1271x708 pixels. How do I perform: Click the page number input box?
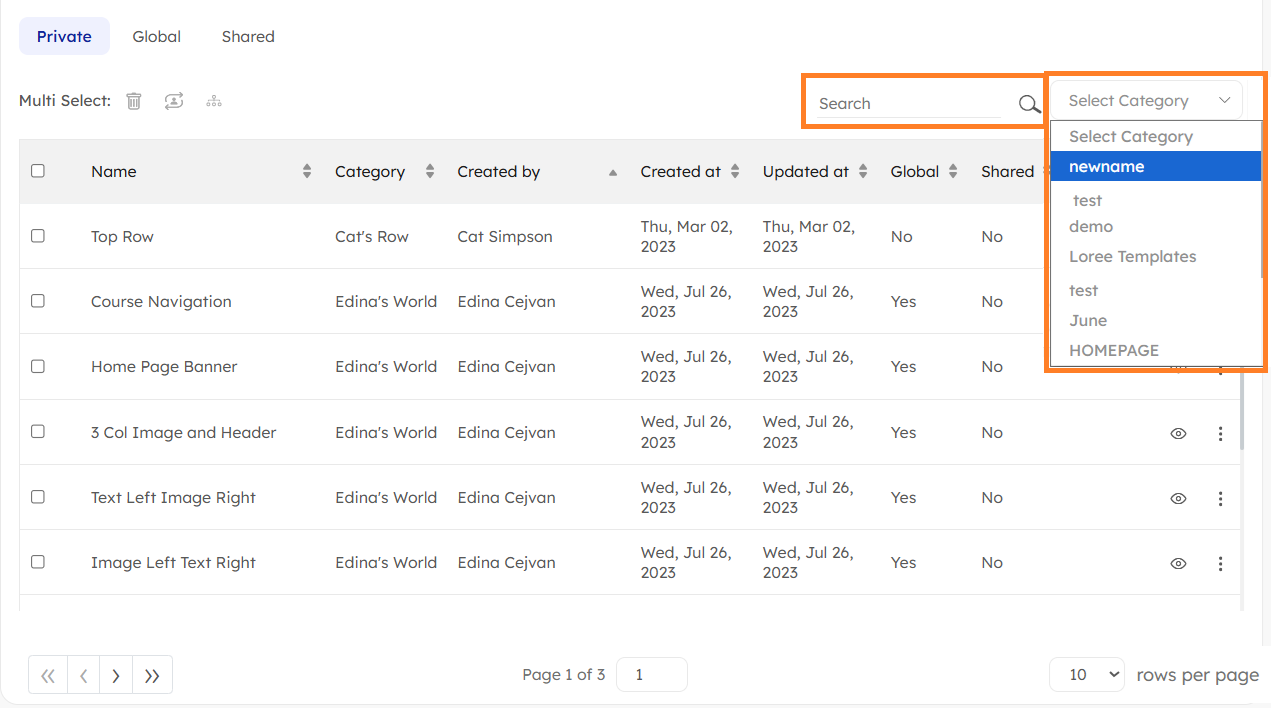pyautogui.click(x=651, y=675)
